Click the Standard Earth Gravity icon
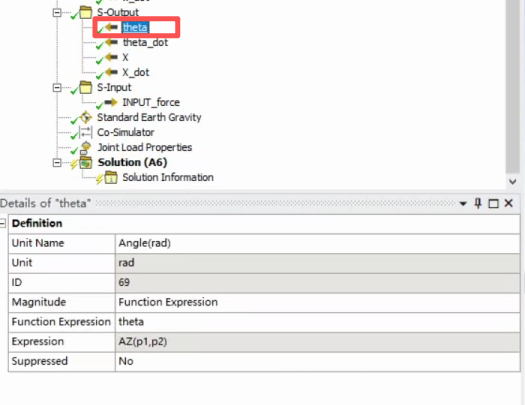The height and width of the screenshot is (405, 525). coord(86,117)
